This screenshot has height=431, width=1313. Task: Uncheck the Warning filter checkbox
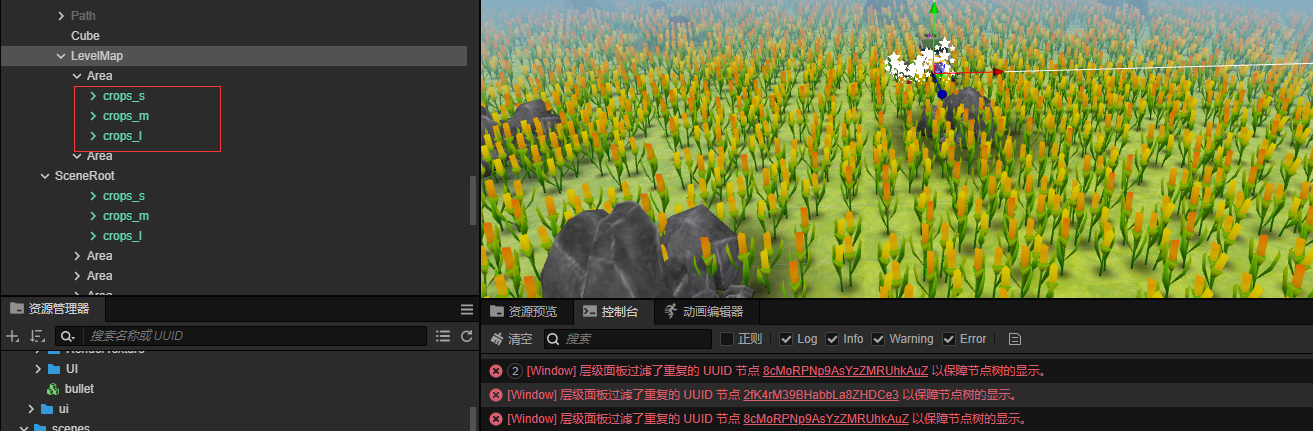tap(878, 339)
